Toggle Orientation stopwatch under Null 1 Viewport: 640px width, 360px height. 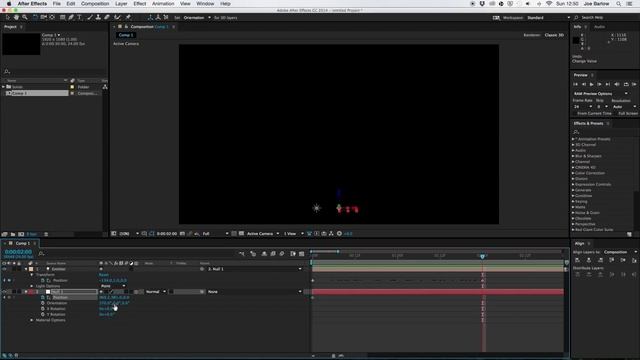43,303
